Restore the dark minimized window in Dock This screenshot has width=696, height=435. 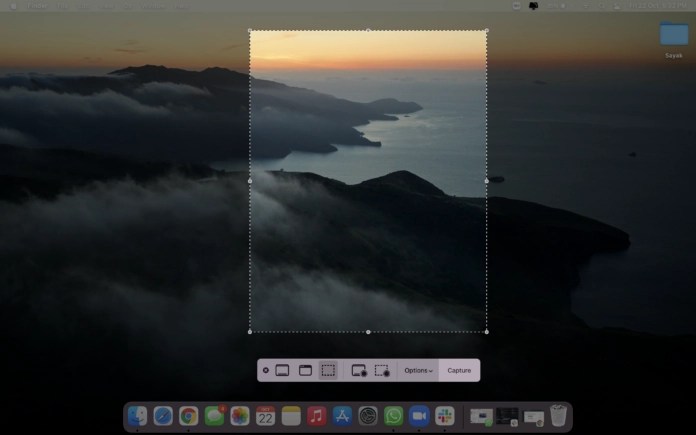click(507, 417)
